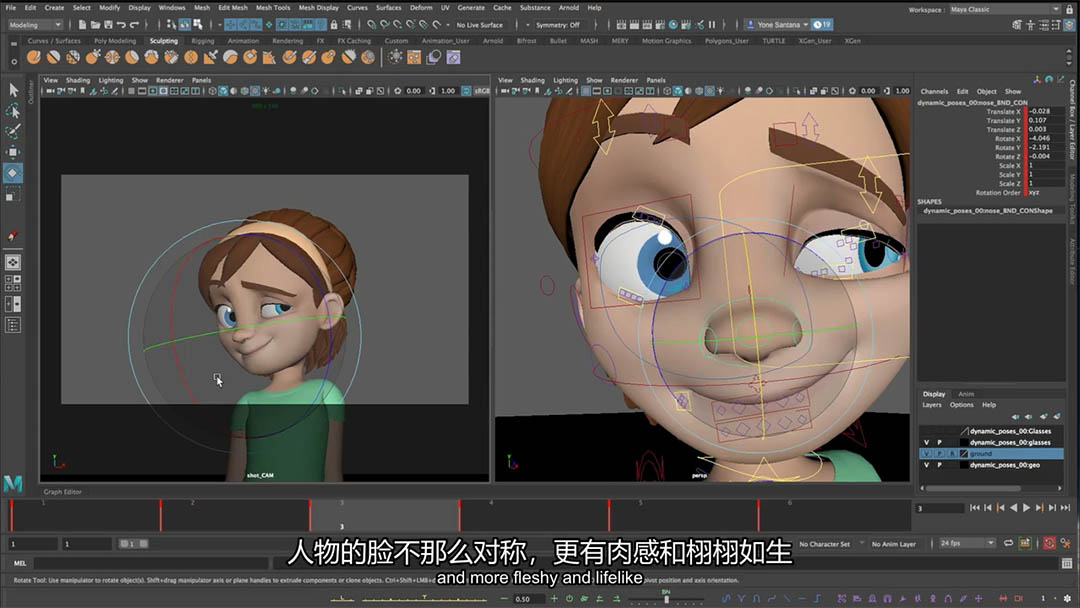Step to the next keyframe

1039,507
